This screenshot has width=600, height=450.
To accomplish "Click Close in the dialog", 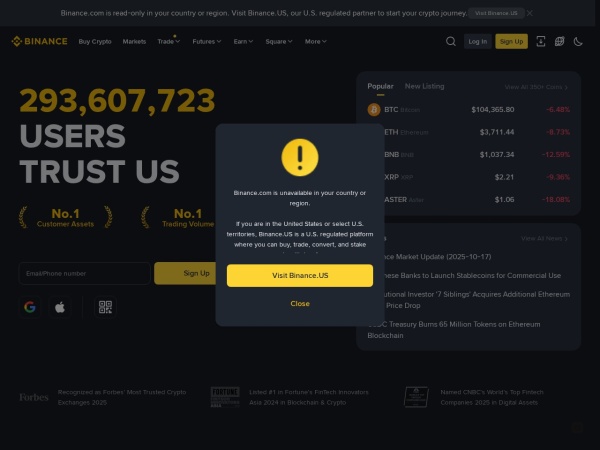I will 300,303.
